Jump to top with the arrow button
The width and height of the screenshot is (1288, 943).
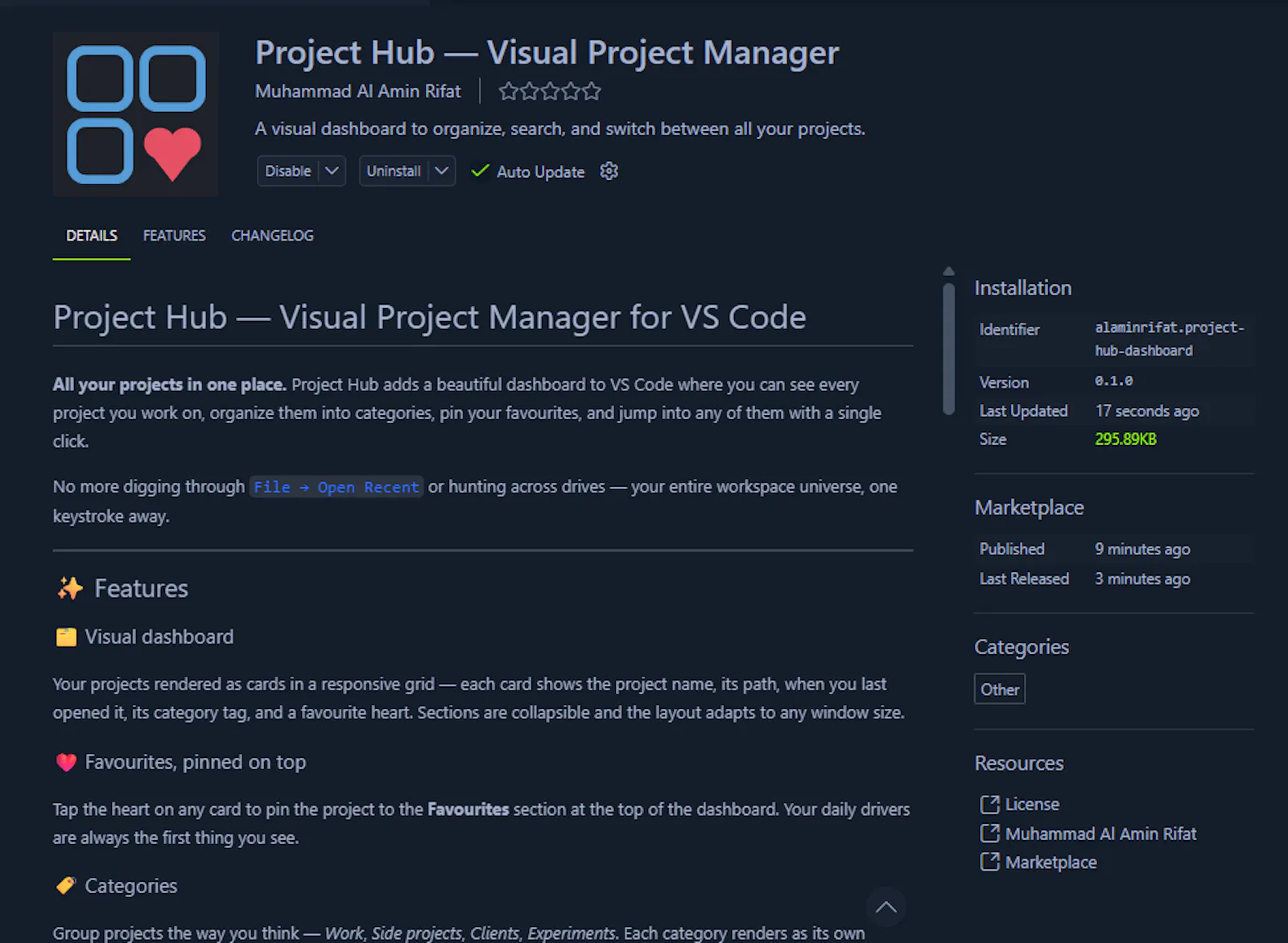point(886,908)
